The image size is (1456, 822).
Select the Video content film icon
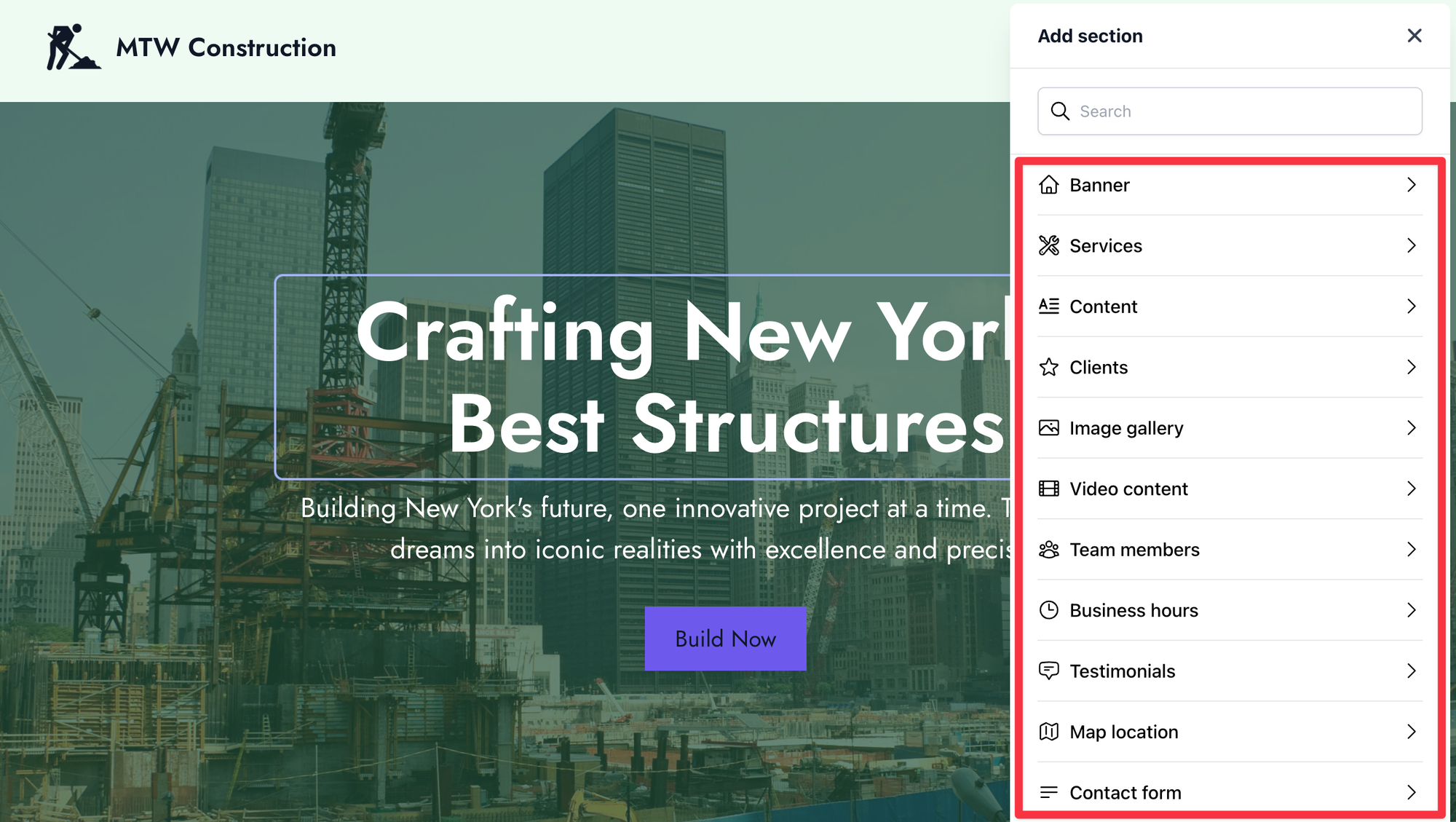click(1049, 489)
